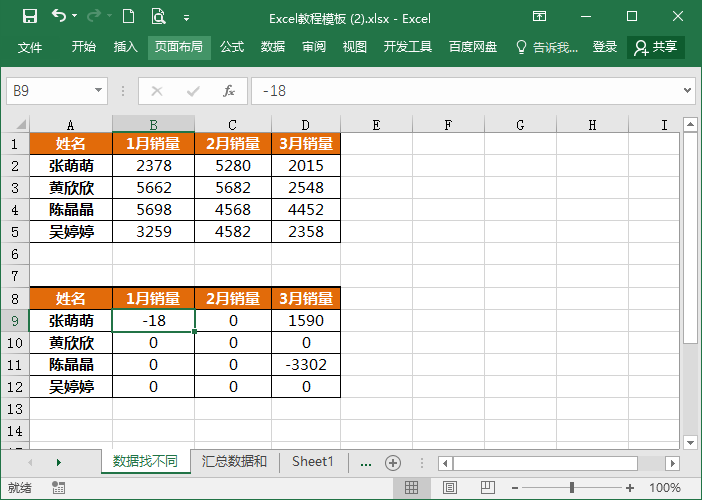Open Customize Quick Access Toolbar dropdown
This screenshot has height=500, width=702.
(x=187, y=17)
